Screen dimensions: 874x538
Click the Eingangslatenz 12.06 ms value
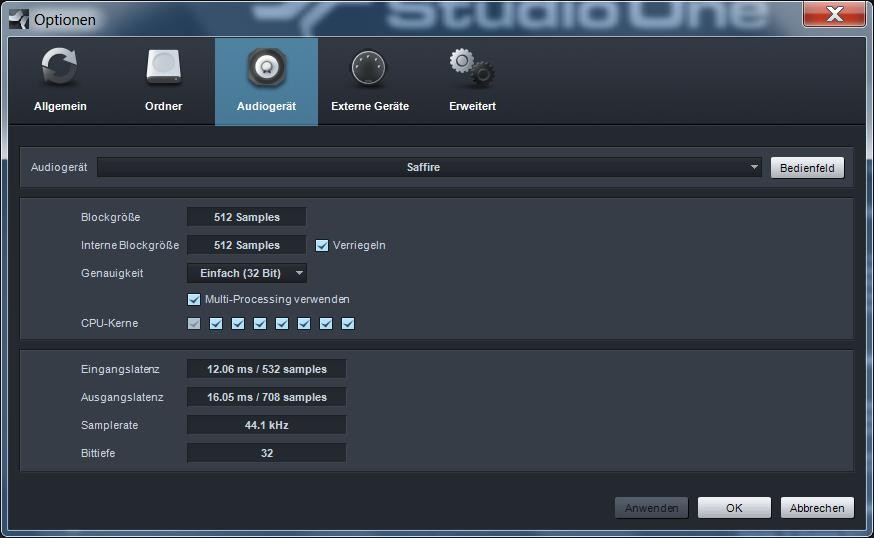point(266,369)
